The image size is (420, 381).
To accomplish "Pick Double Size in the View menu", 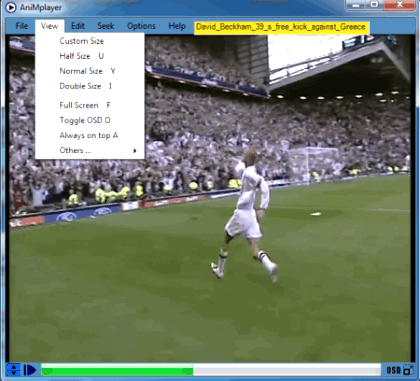I will (x=90, y=86).
